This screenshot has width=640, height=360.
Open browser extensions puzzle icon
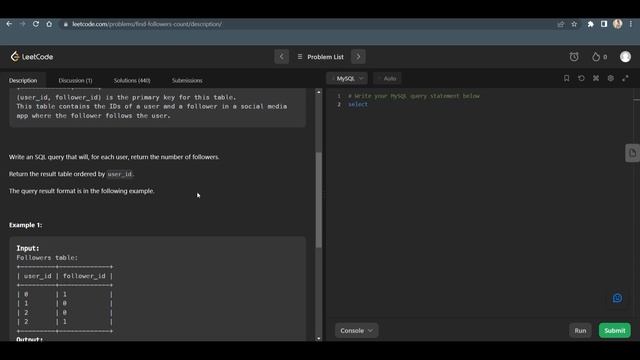click(x=591, y=24)
